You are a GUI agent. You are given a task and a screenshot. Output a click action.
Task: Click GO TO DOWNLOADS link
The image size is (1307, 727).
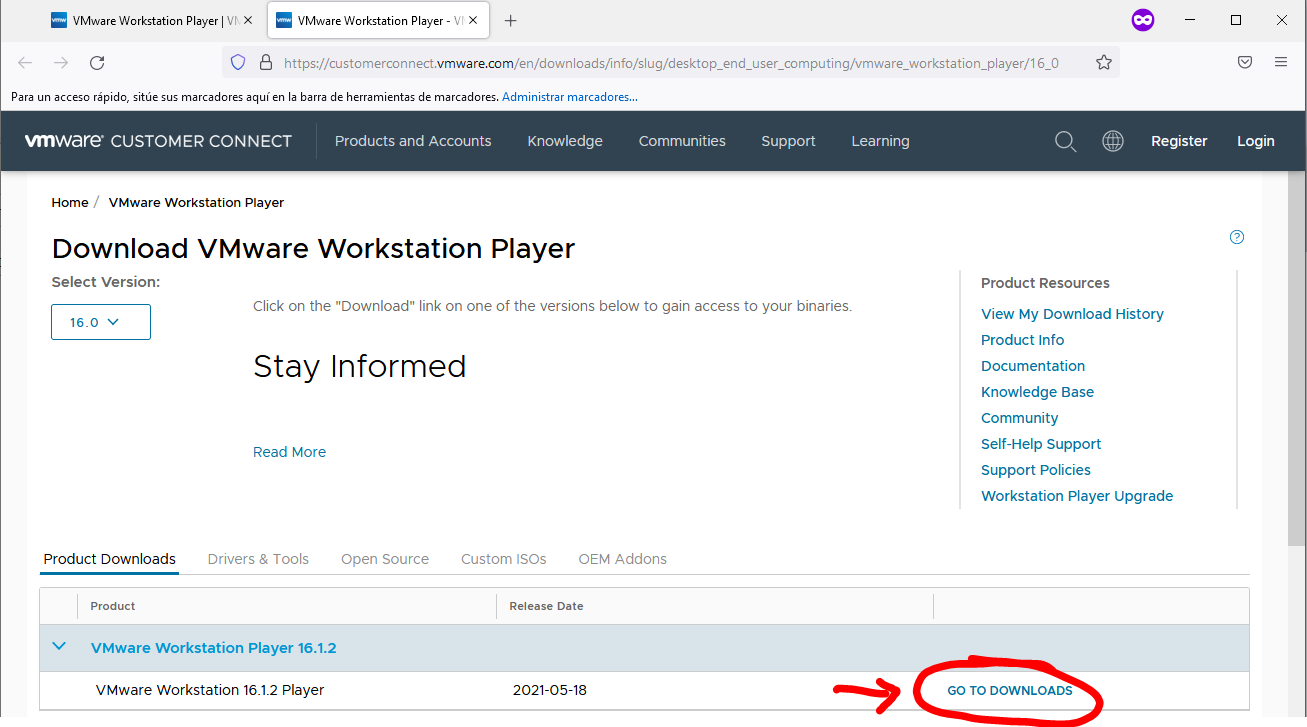click(x=1010, y=690)
